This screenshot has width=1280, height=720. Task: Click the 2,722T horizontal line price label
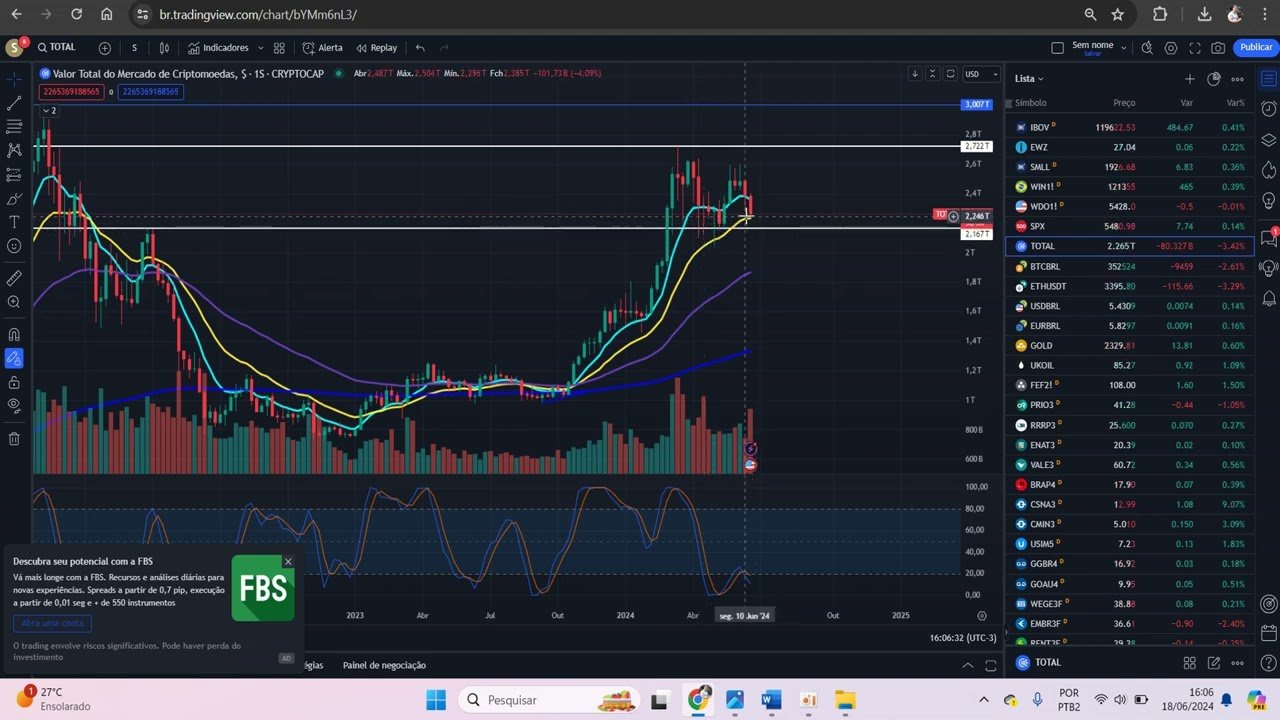[x=977, y=146]
